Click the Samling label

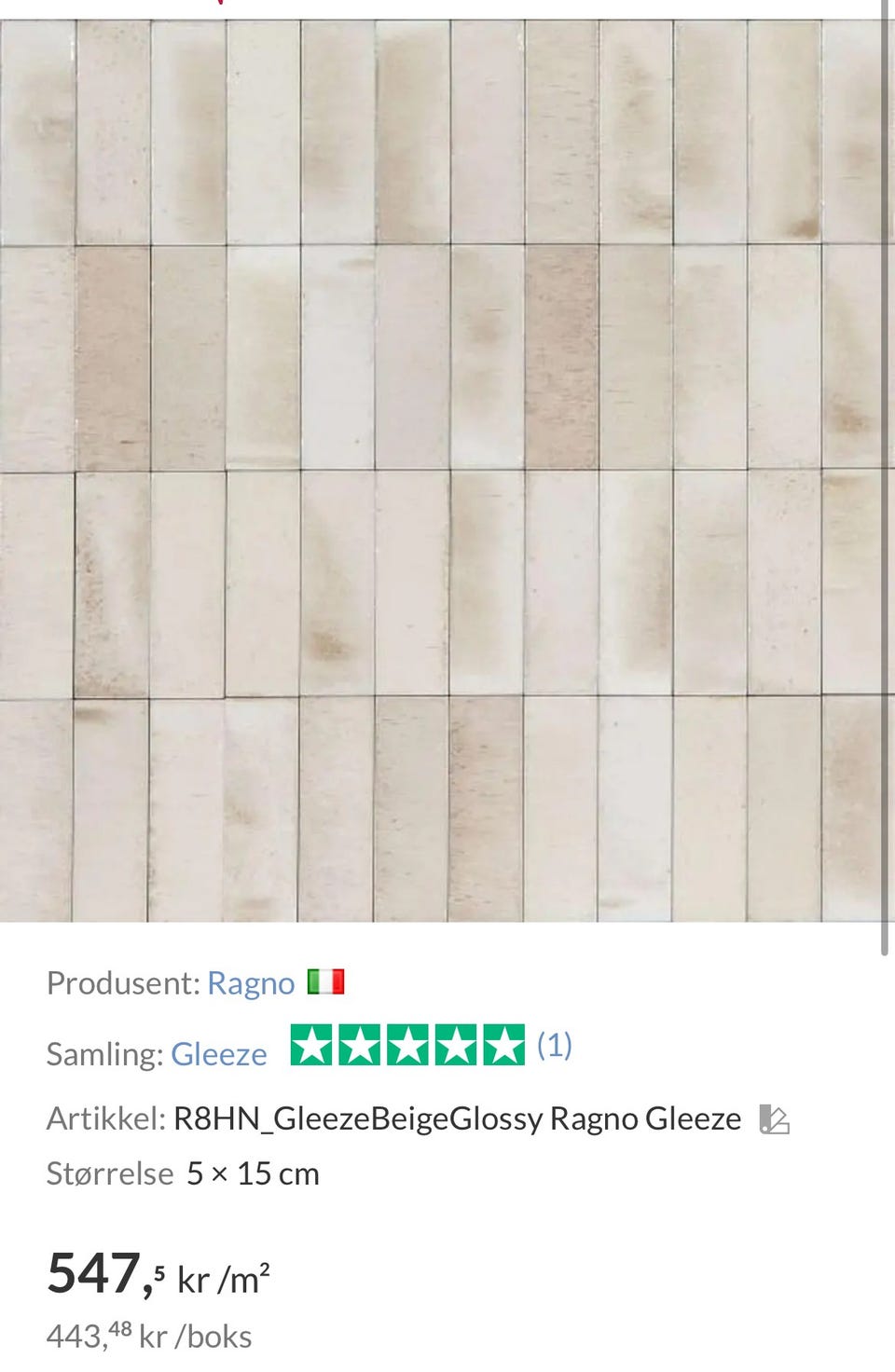pos(105,1054)
